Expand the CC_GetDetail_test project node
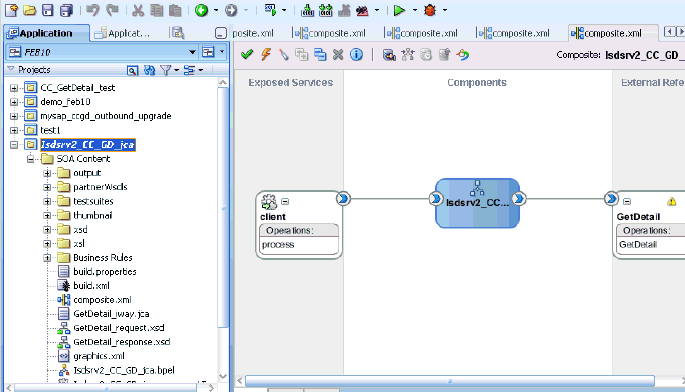685x392 pixels. [x=14, y=88]
